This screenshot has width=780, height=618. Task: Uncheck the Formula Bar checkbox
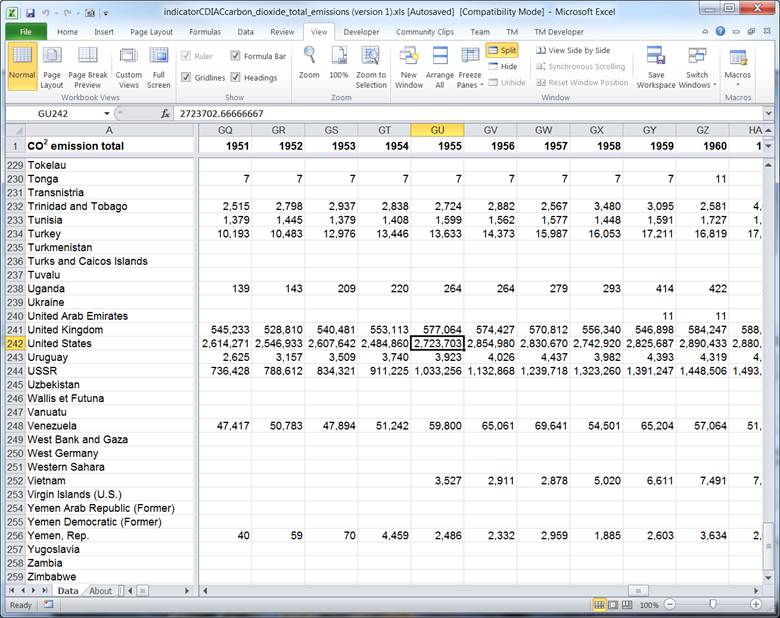click(x=236, y=57)
